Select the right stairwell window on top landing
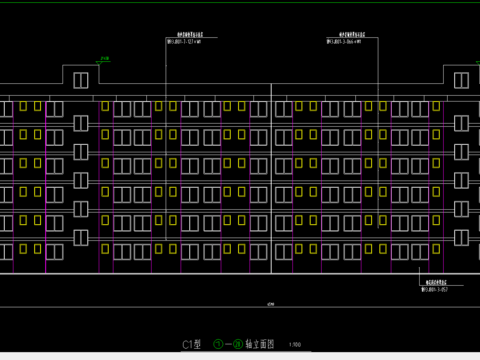The height and width of the screenshot is (360, 480). [x=461, y=123]
